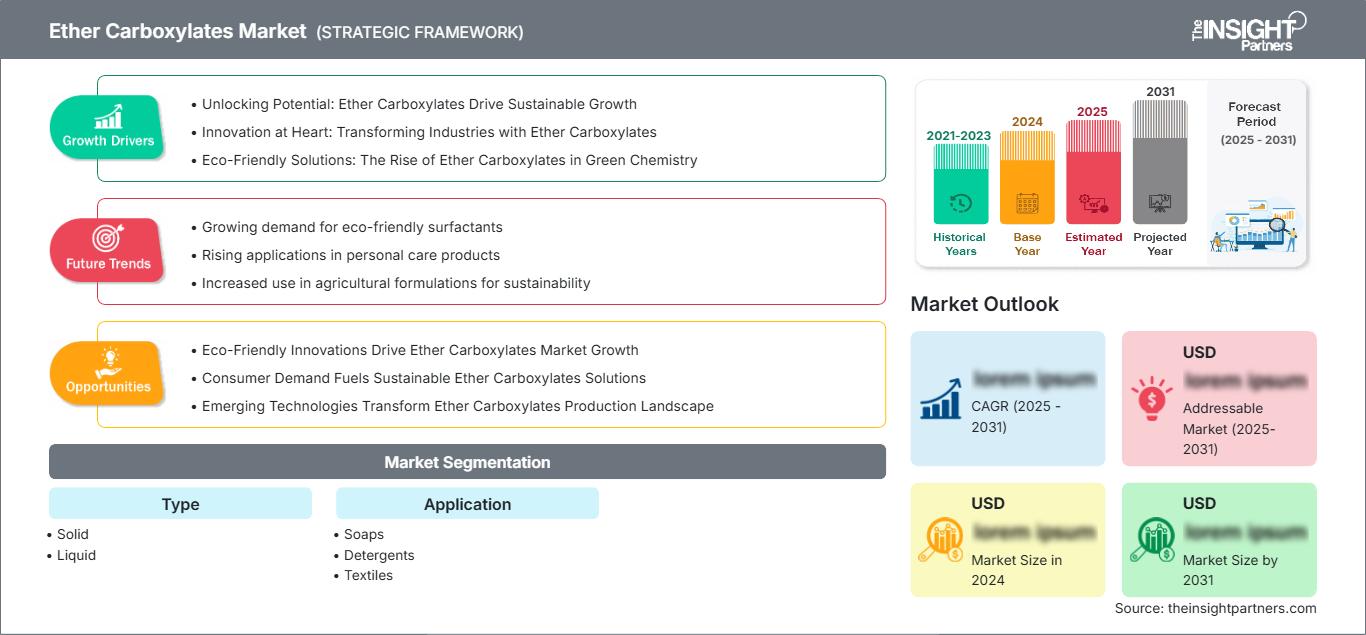
Task: Click the Growth Drivers bar chart icon
Action: 108,116
